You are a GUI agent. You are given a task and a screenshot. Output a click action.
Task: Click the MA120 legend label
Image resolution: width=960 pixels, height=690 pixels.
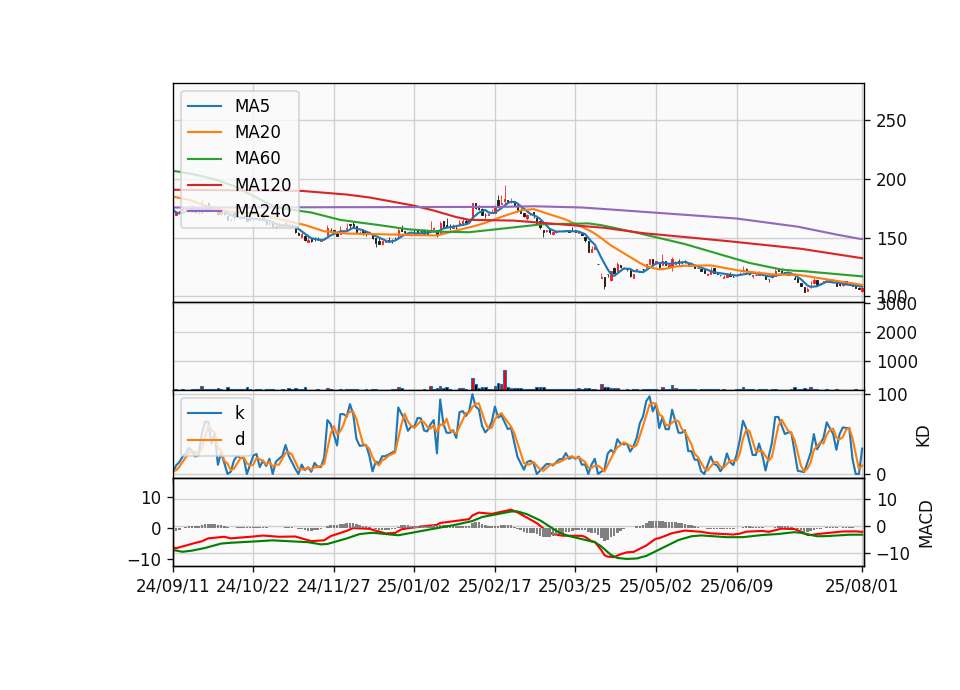point(263,185)
